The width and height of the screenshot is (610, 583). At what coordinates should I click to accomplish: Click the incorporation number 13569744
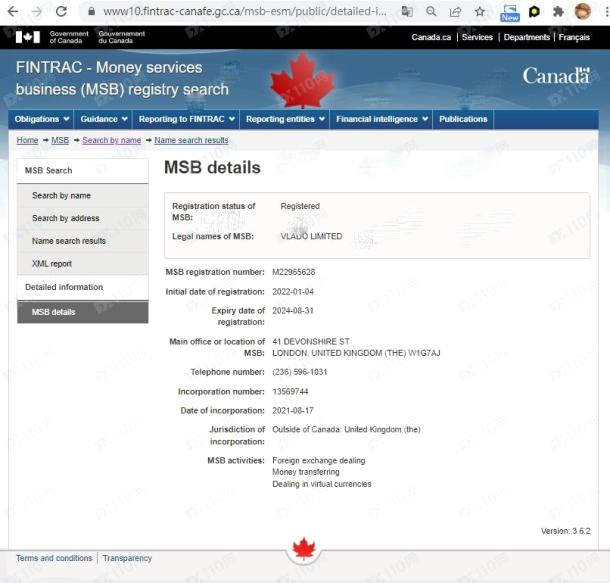[x=290, y=391]
